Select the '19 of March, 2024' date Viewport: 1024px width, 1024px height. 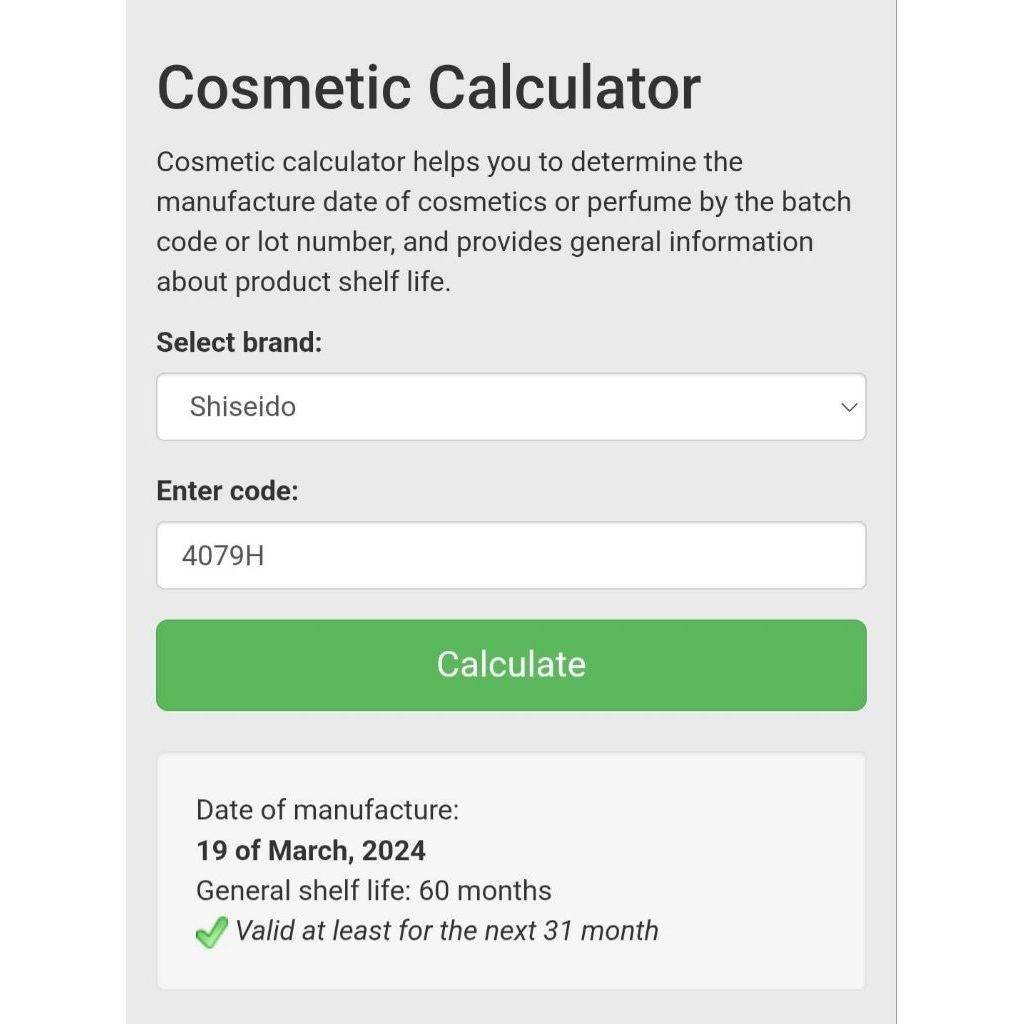[311, 850]
